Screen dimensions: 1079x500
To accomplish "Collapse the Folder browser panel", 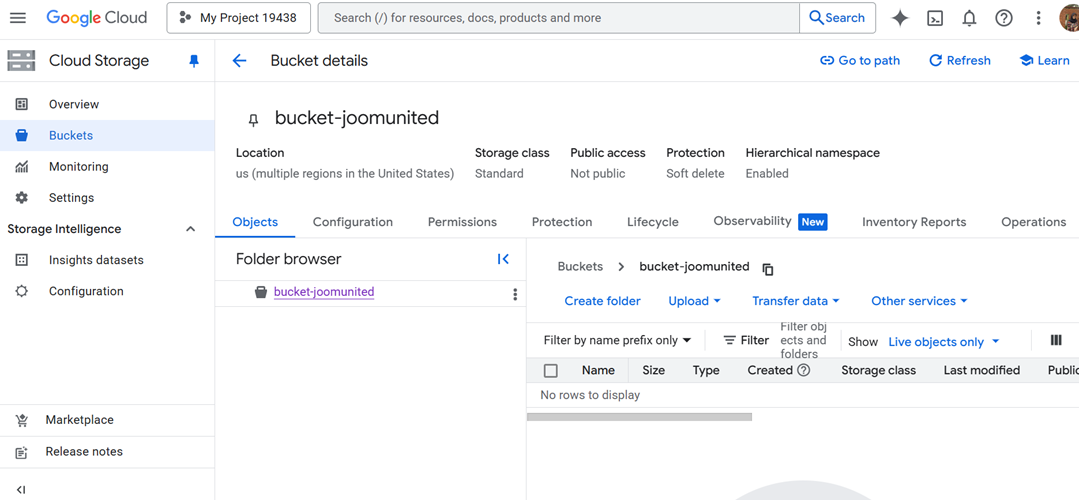I will (x=503, y=259).
